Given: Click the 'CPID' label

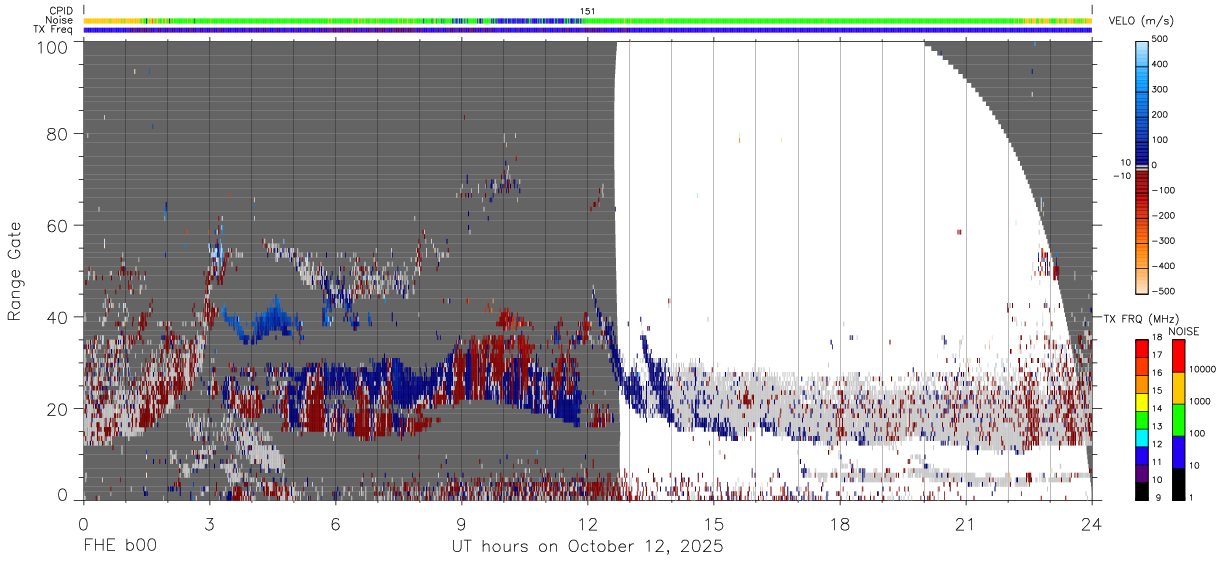Looking at the screenshot, I should [61, 11].
